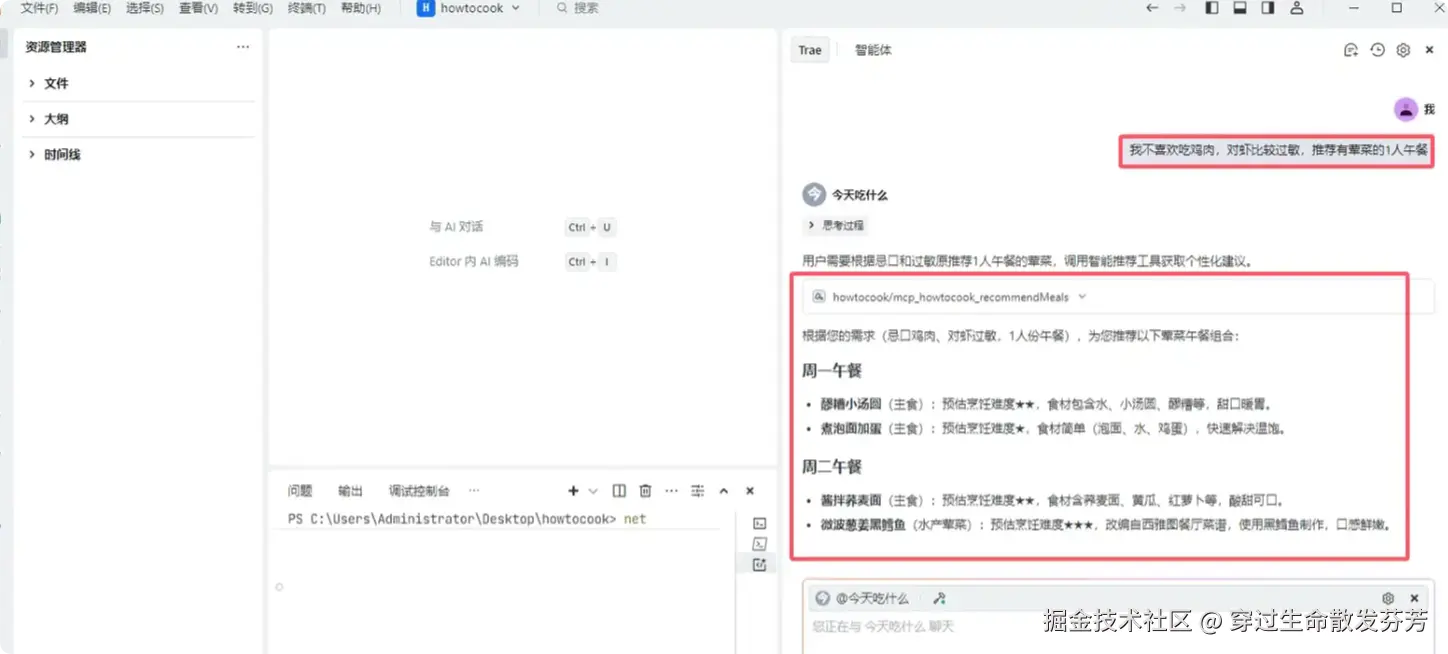
Task: Split the terminal using the split icon
Action: [x=618, y=490]
